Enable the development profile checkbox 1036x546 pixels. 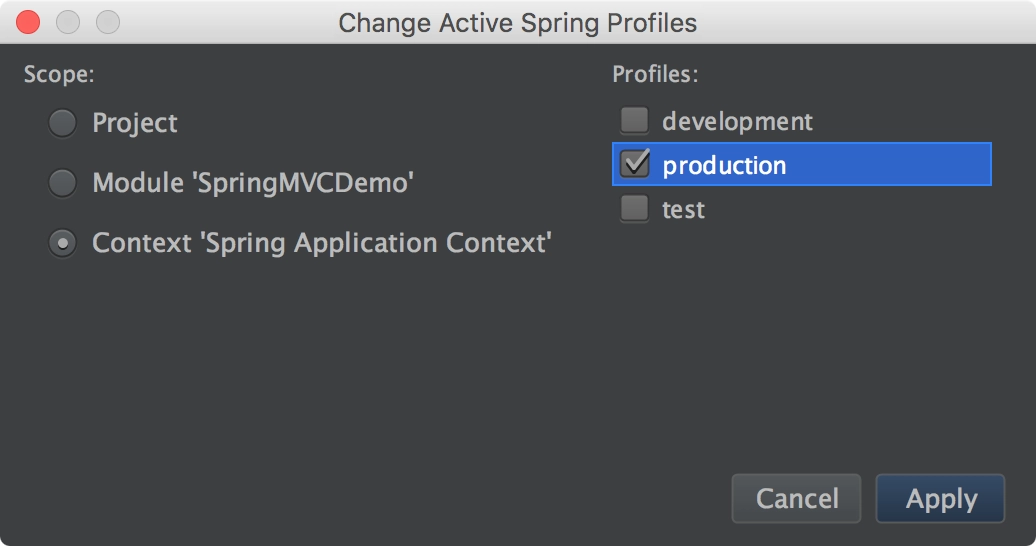click(x=634, y=120)
